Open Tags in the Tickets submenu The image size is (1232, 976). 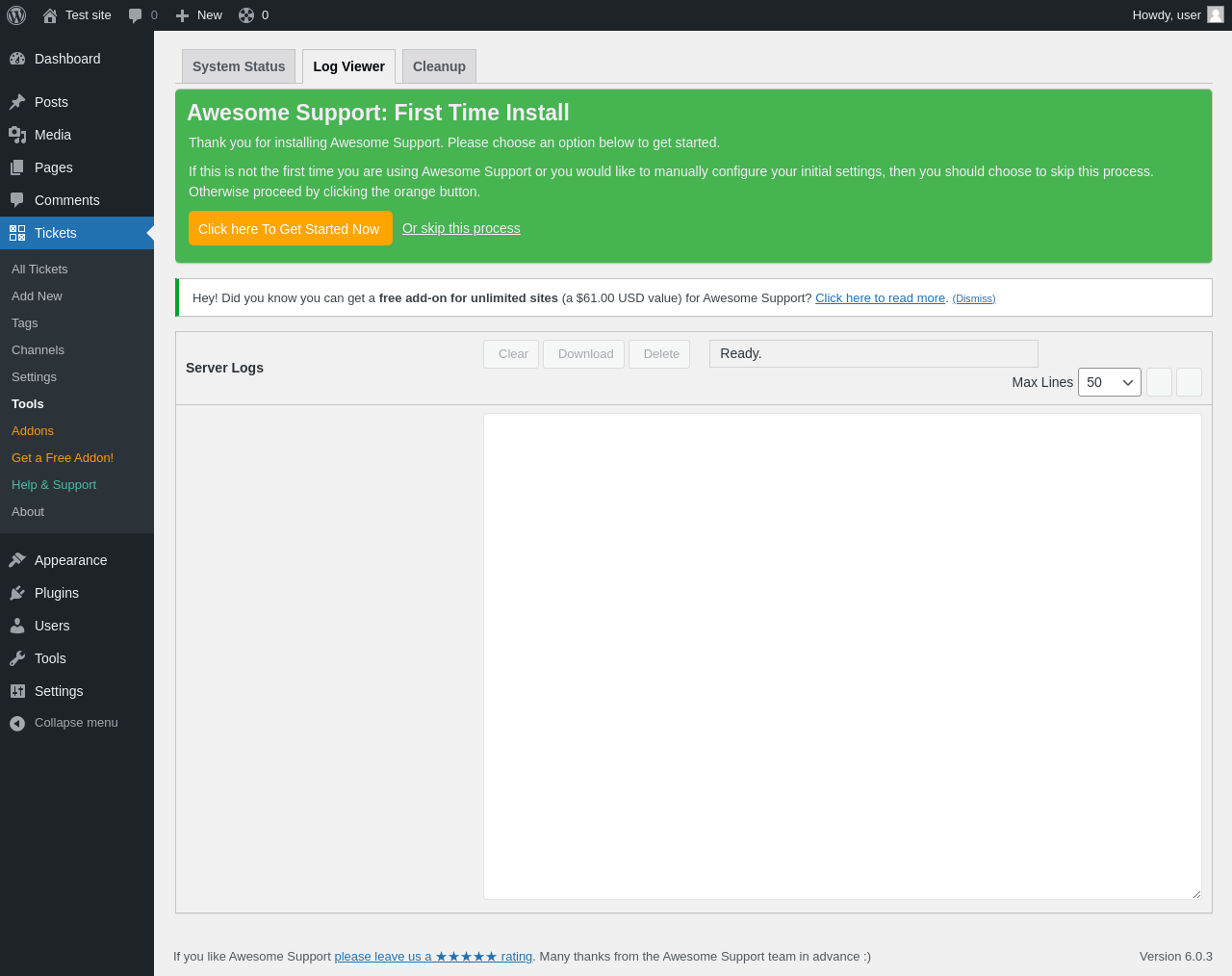click(25, 323)
